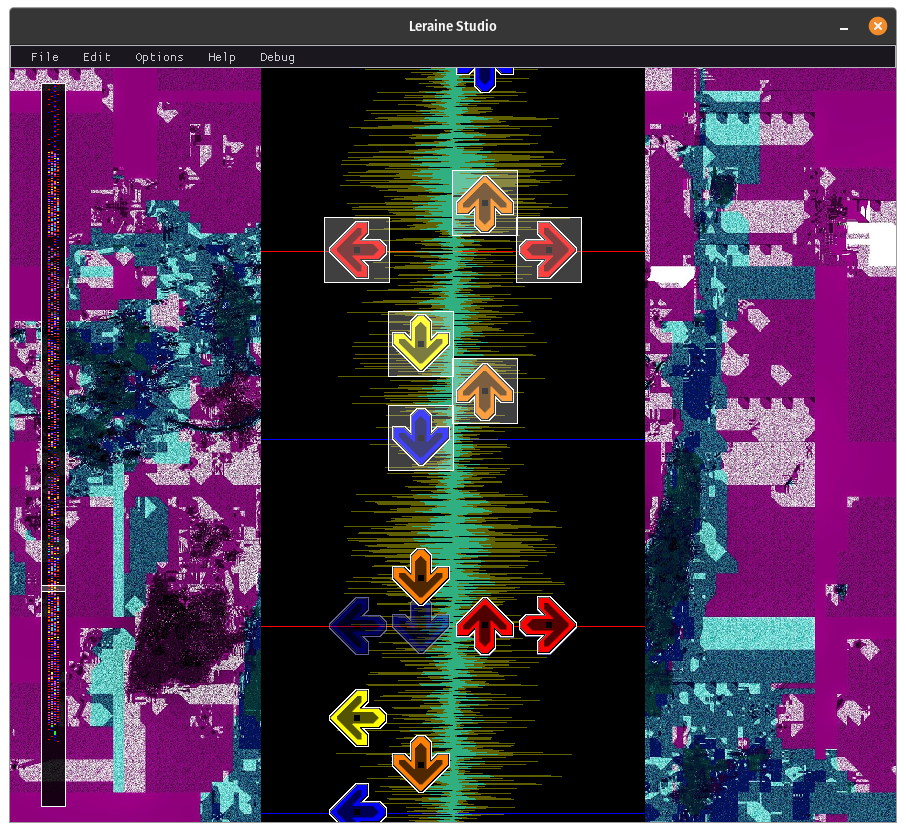Click the dim blue left receptor arrow
906x832 pixels.
(x=357, y=626)
